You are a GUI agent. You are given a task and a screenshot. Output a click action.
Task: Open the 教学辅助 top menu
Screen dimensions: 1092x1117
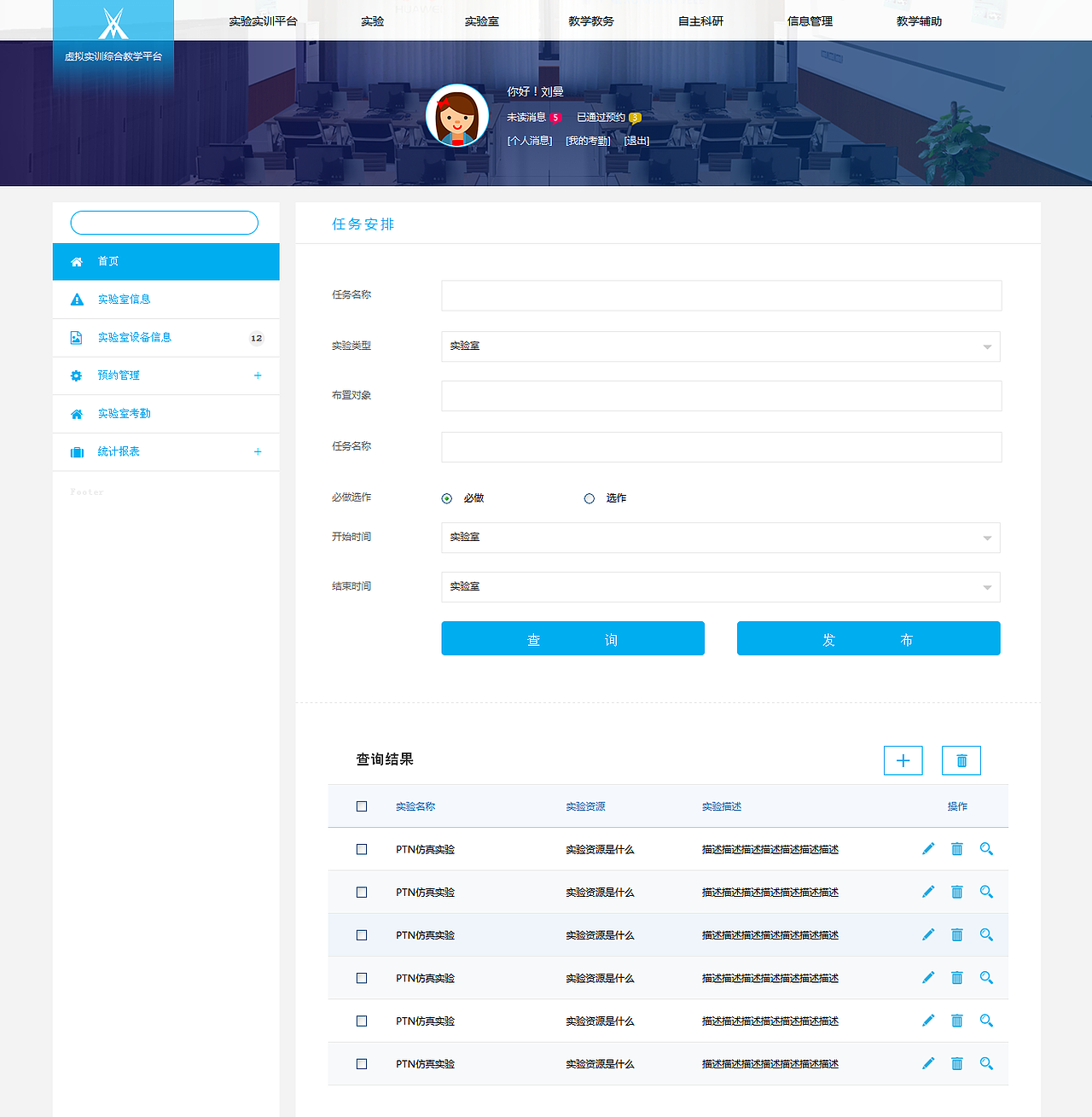[919, 21]
